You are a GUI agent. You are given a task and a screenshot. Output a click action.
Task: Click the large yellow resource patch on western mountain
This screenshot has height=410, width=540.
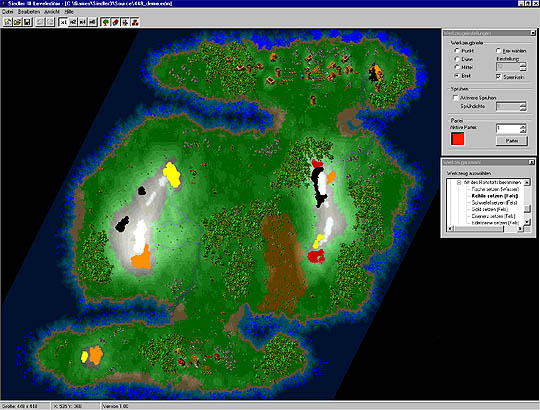pos(172,175)
